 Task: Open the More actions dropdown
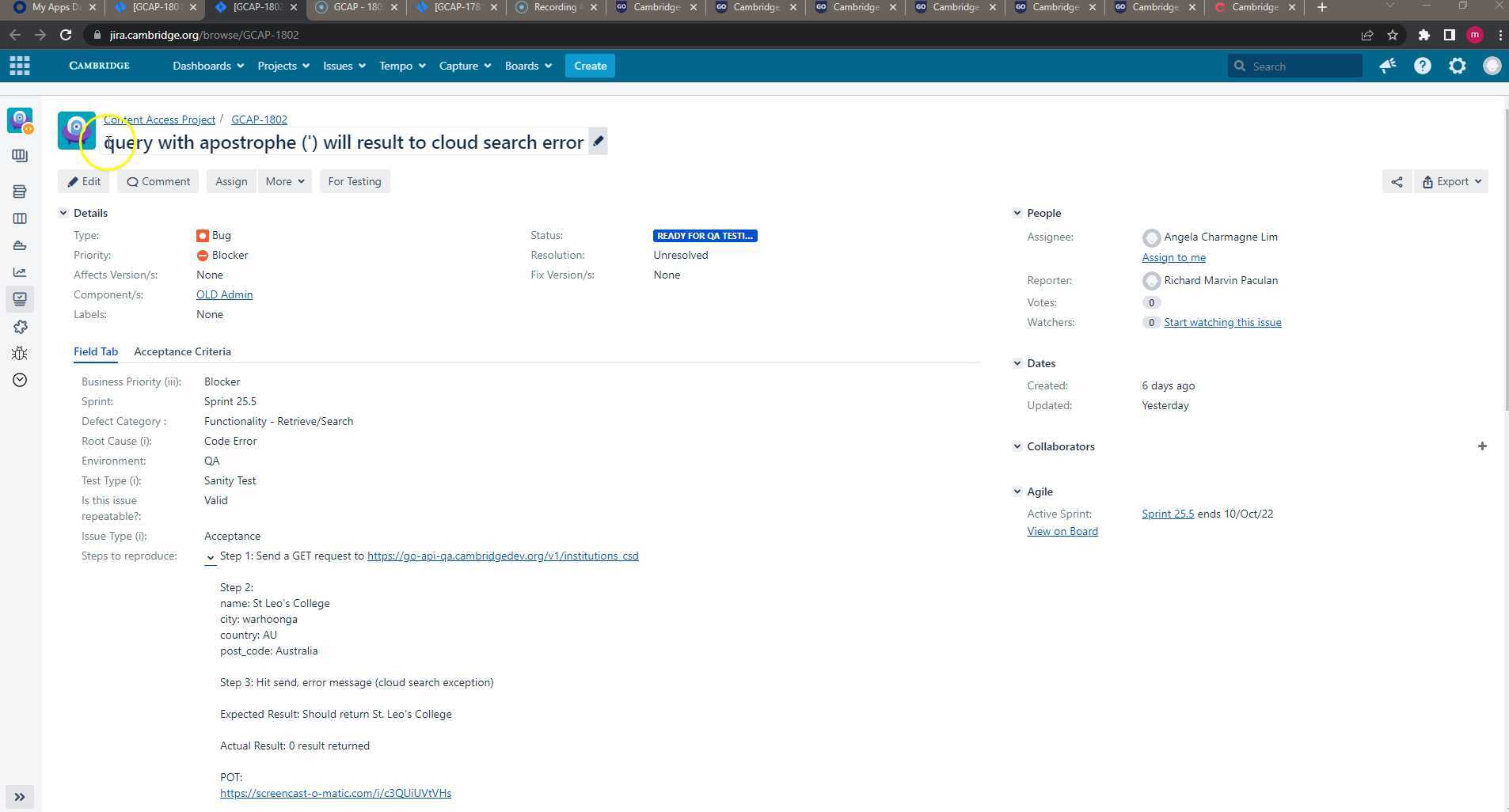tap(285, 181)
